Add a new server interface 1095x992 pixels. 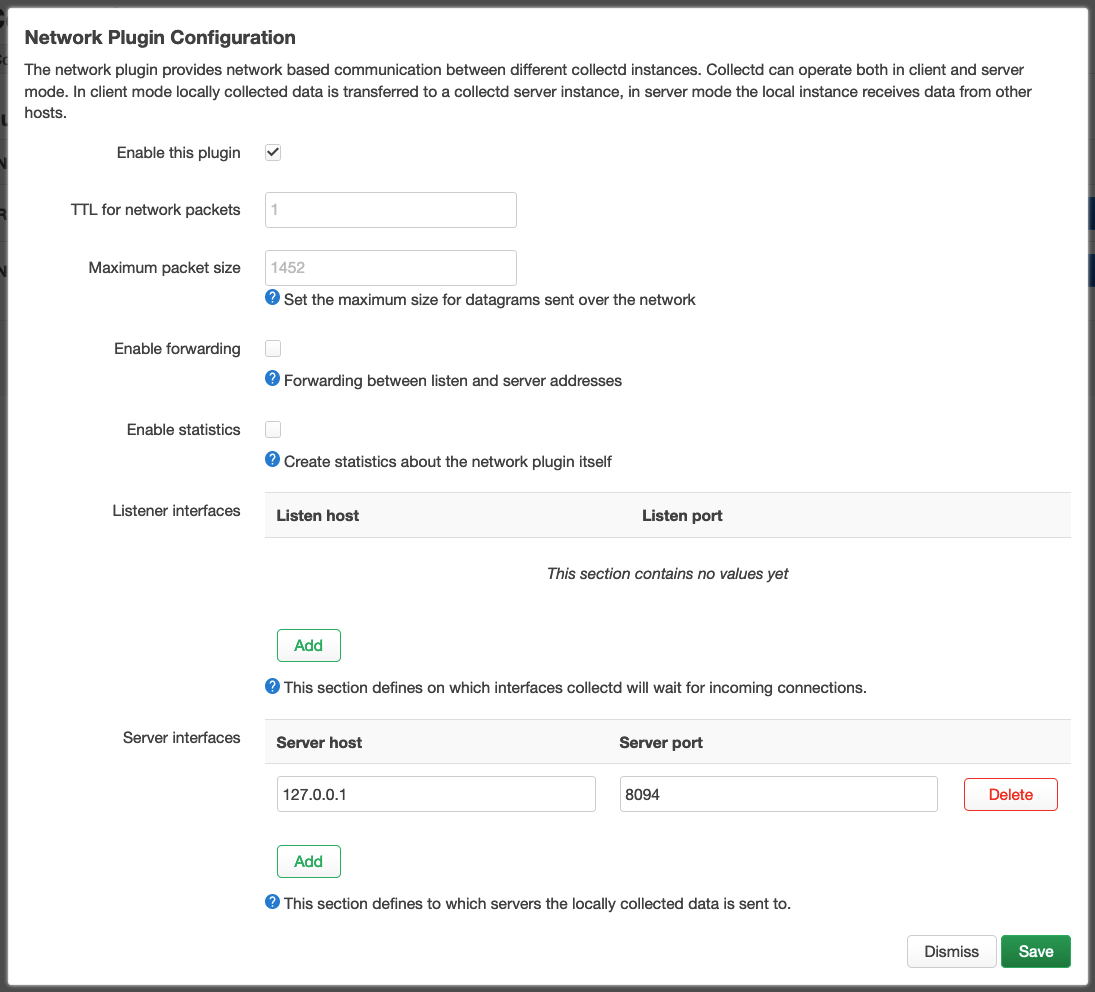point(308,862)
